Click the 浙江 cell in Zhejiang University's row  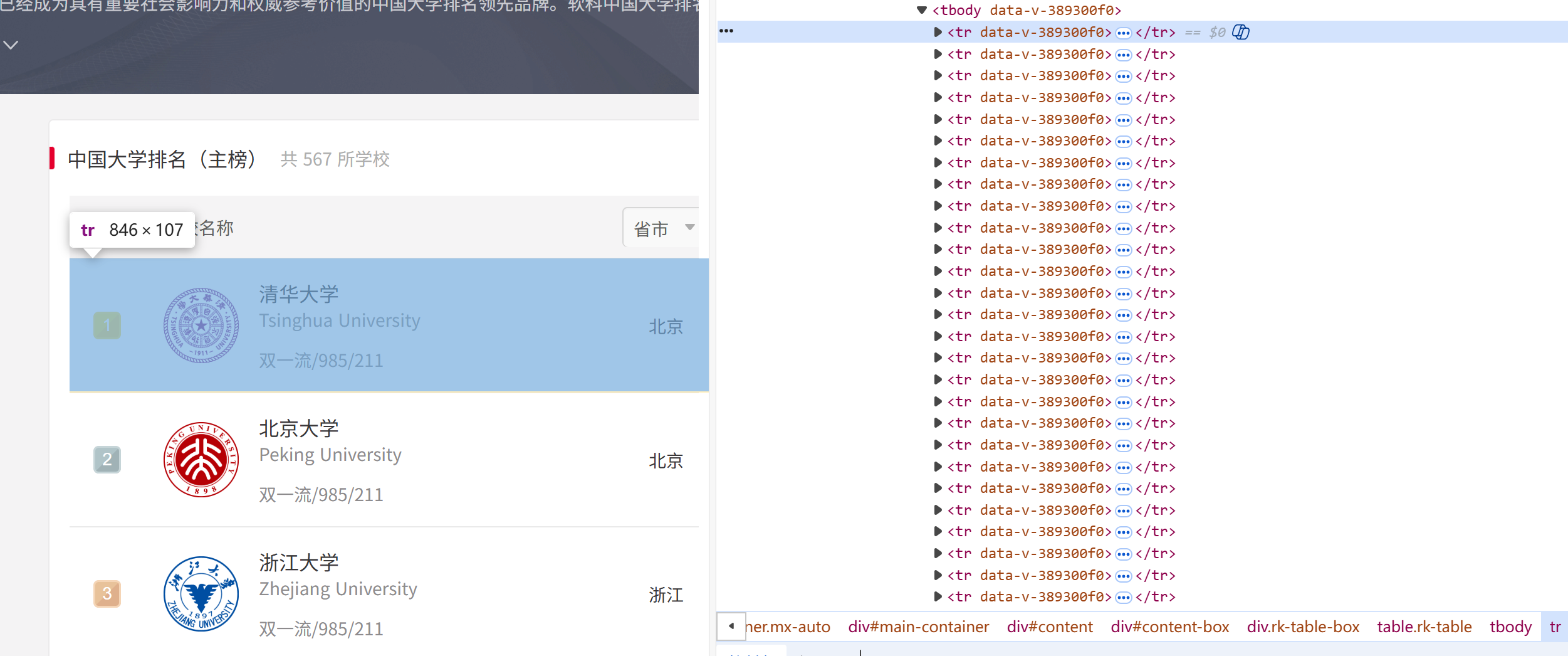tap(666, 595)
